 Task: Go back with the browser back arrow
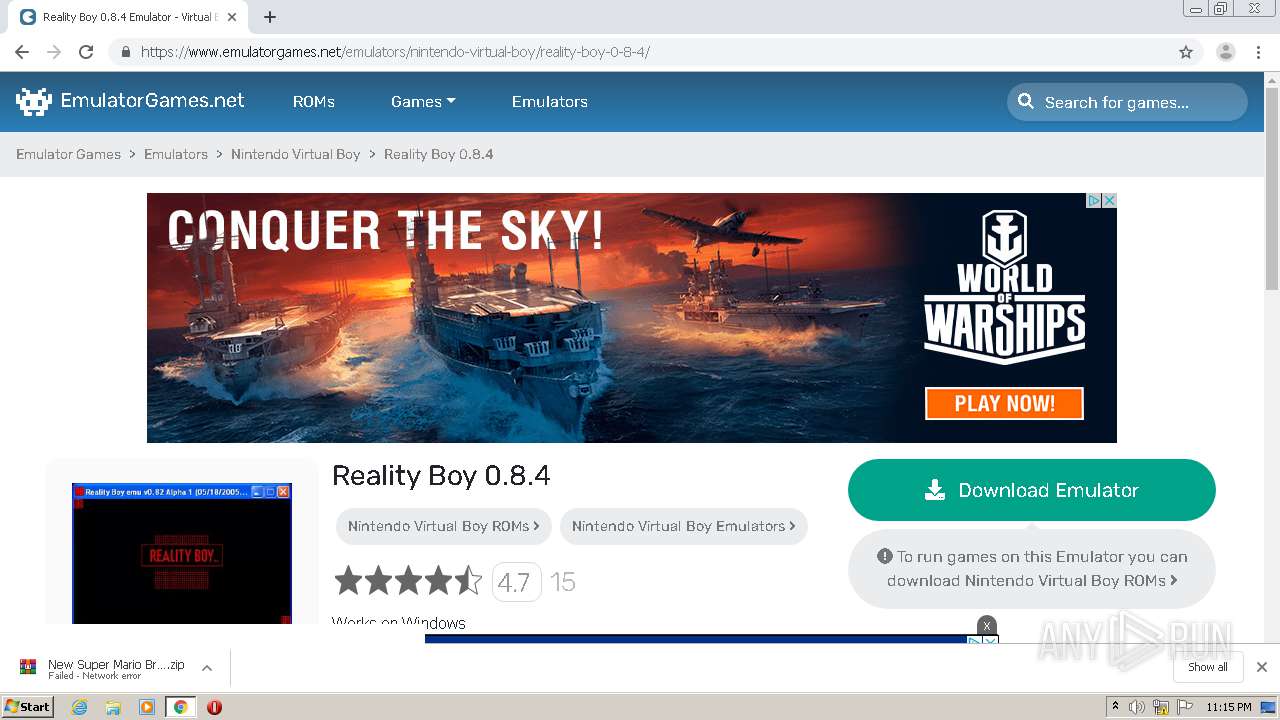pyautogui.click(x=22, y=52)
